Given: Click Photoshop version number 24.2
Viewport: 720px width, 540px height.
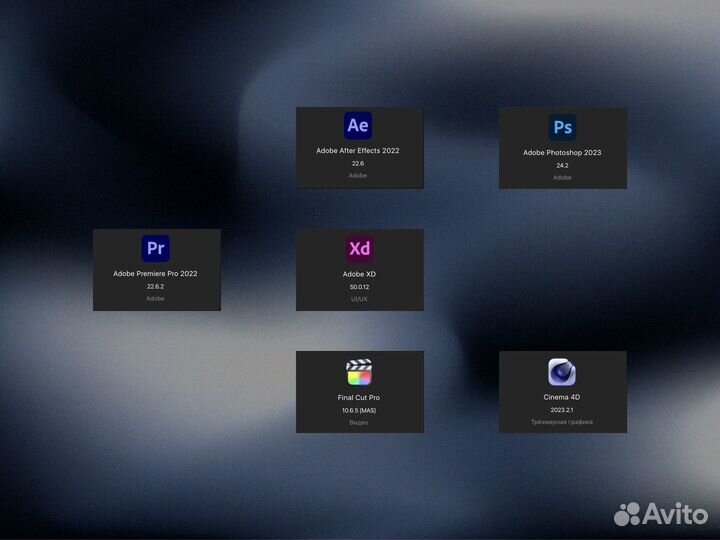Looking at the screenshot, I should click(x=562, y=165).
